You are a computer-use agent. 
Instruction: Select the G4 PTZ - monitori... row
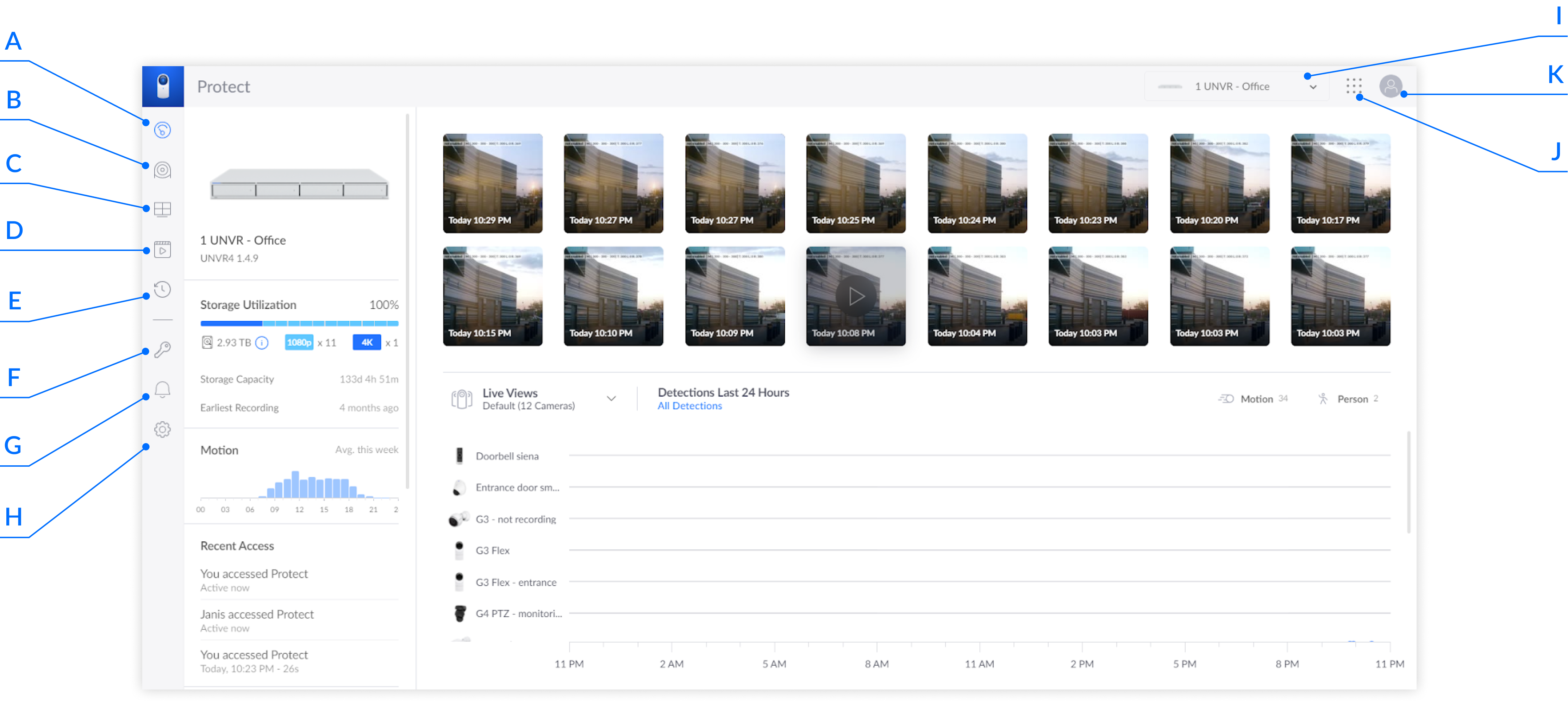coord(920,613)
